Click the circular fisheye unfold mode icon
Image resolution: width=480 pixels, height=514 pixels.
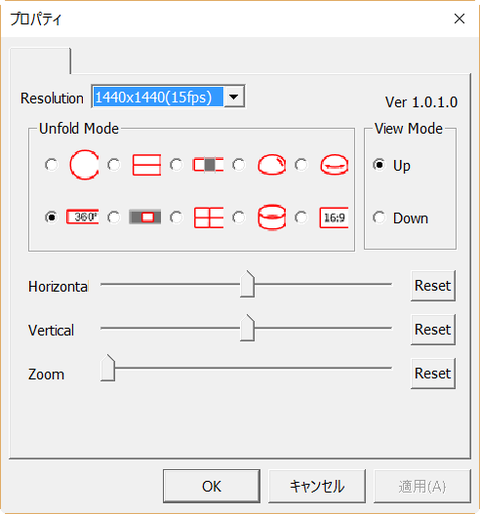pyautogui.click(x=84, y=165)
